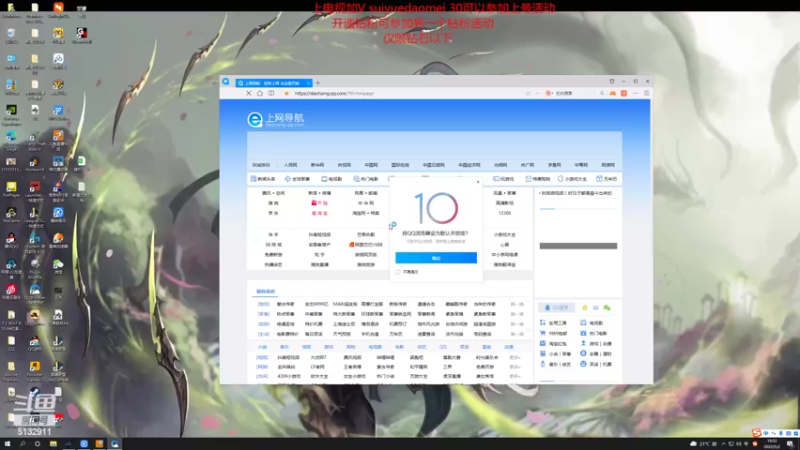Close the default browser prompt dialog
Image resolution: width=800 pixels, height=450 pixels.
[478, 182]
